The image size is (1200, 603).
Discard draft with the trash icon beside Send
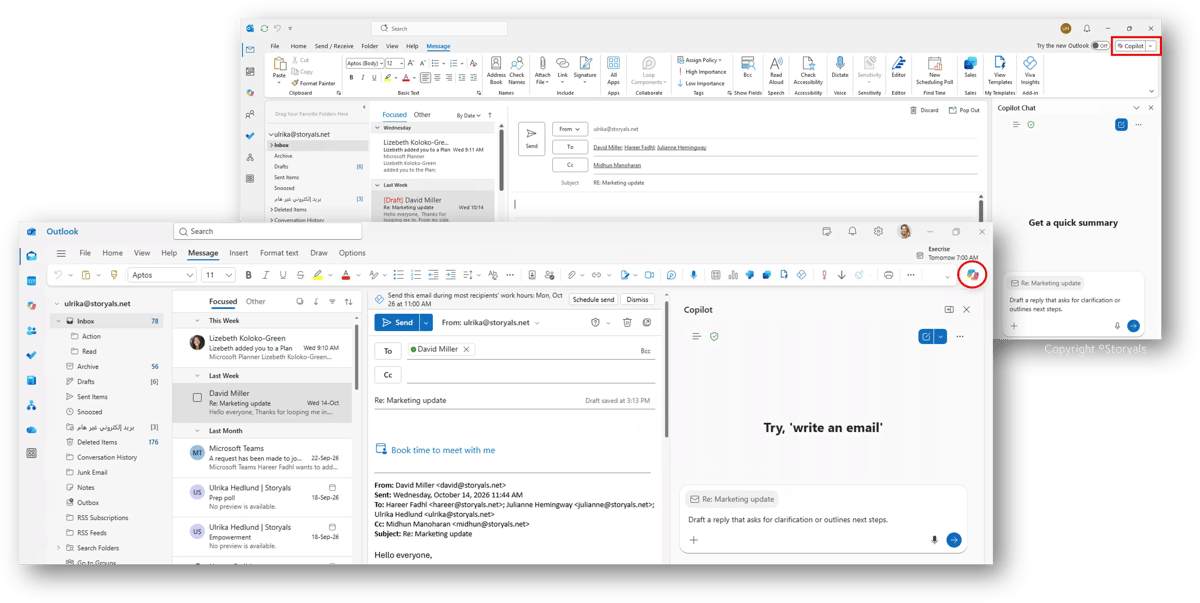627,323
